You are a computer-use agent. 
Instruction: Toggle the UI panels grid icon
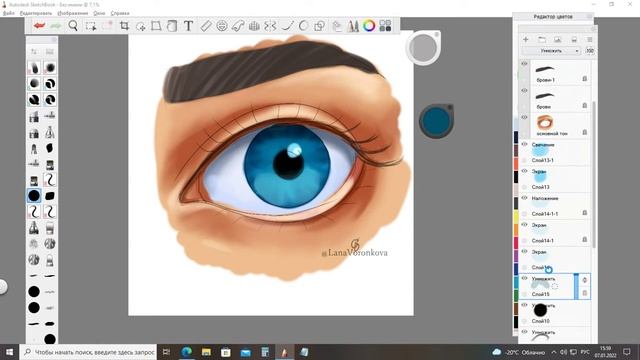pyautogui.click(x=385, y=26)
